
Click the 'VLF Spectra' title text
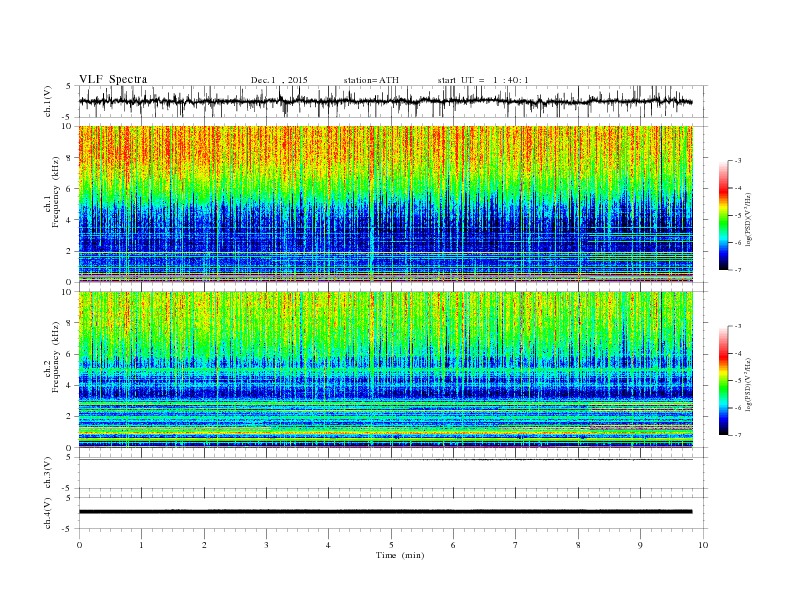(113, 79)
